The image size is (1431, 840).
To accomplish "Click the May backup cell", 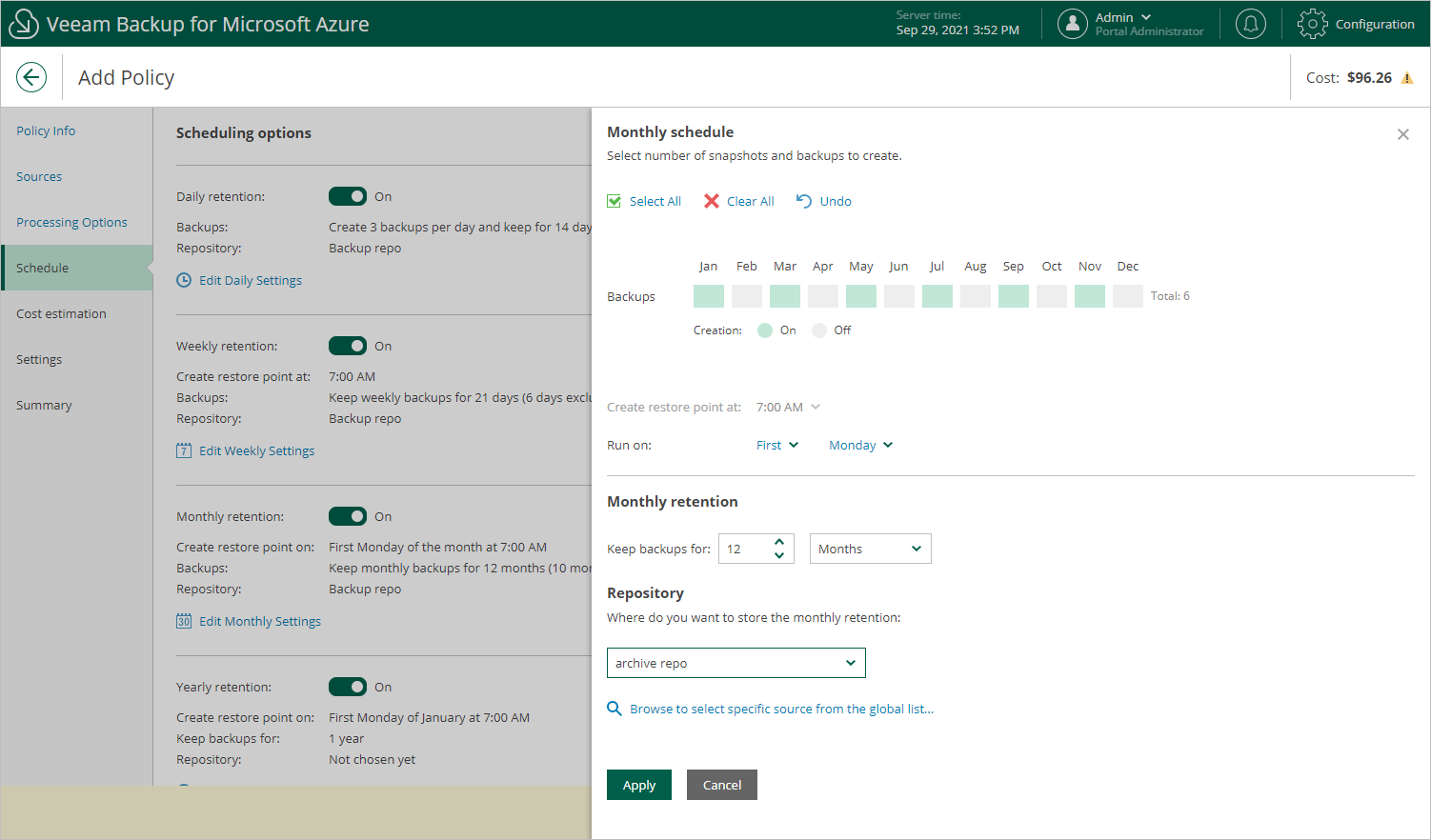I will [x=861, y=296].
